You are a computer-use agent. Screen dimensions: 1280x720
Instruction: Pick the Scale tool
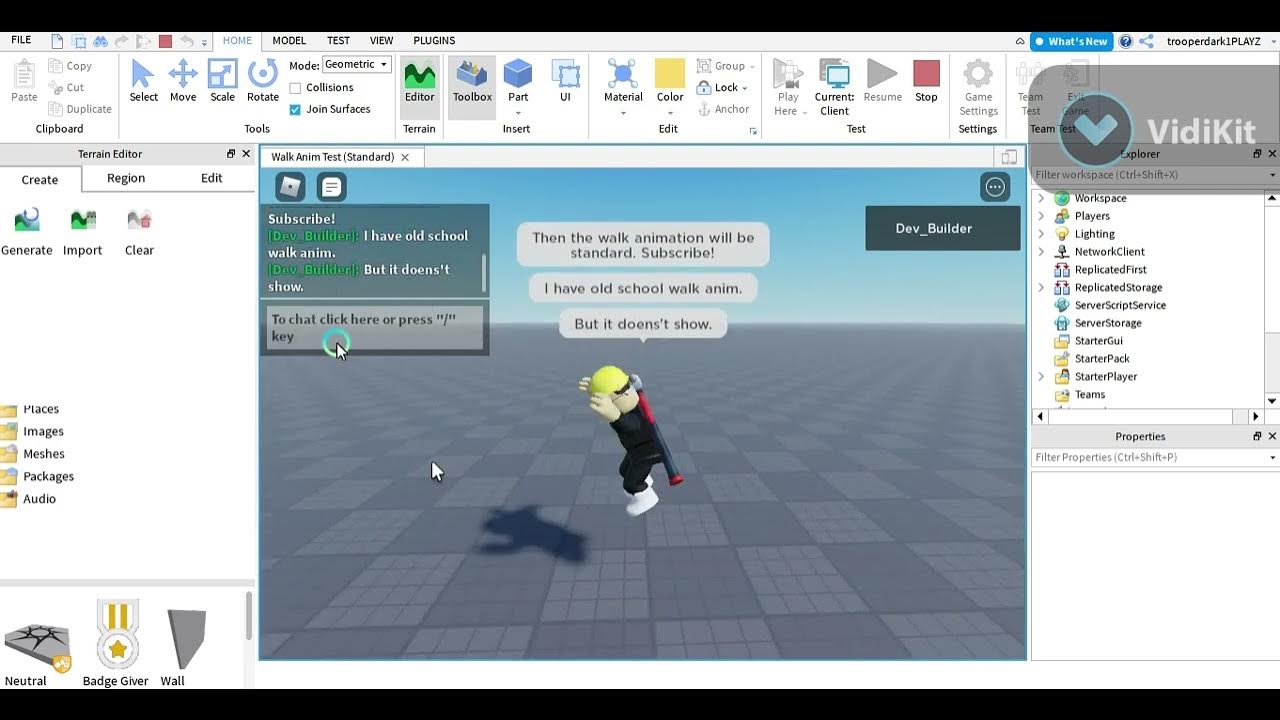[222, 81]
